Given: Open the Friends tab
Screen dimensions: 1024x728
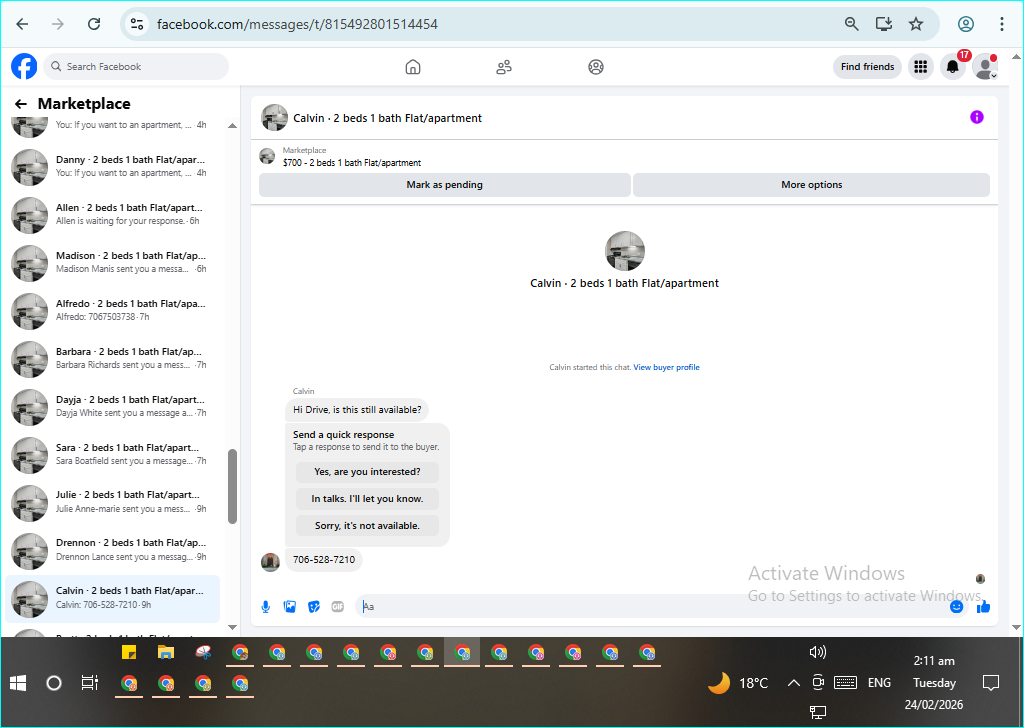Looking at the screenshot, I should 504,67.
